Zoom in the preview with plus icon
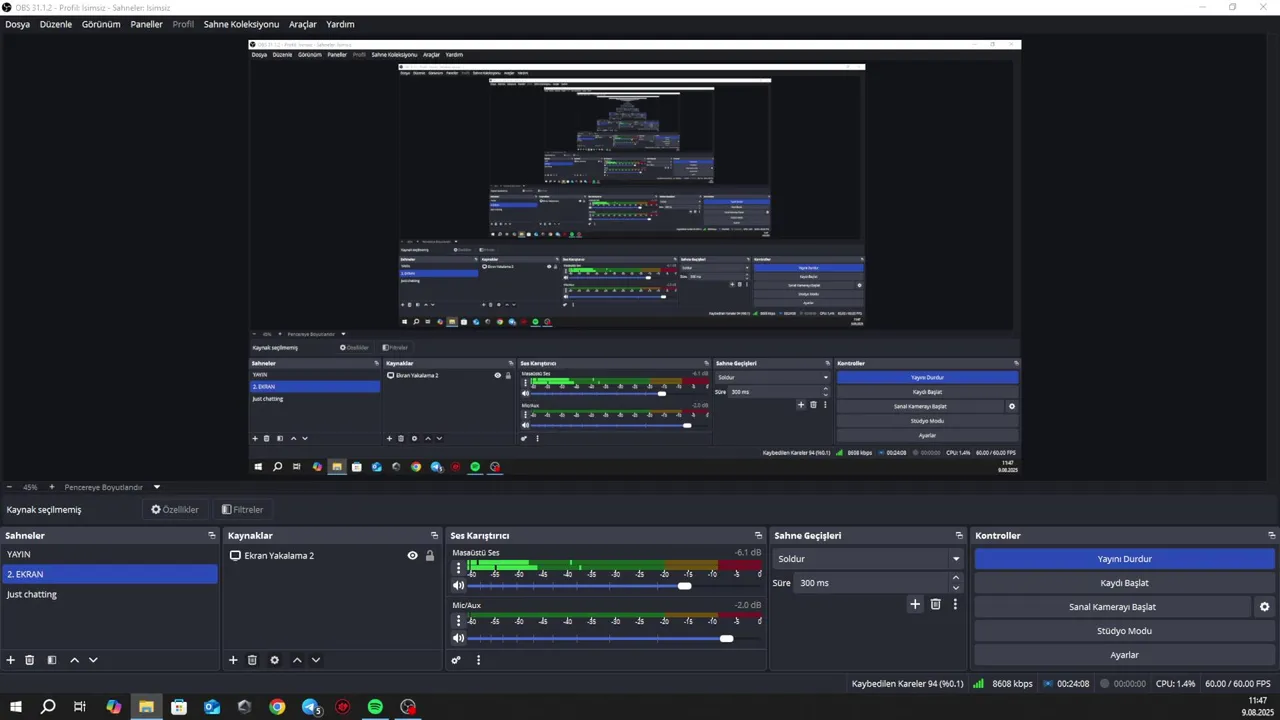Image resolution: width=1280 pixels, height=720 pixels. 52,487
